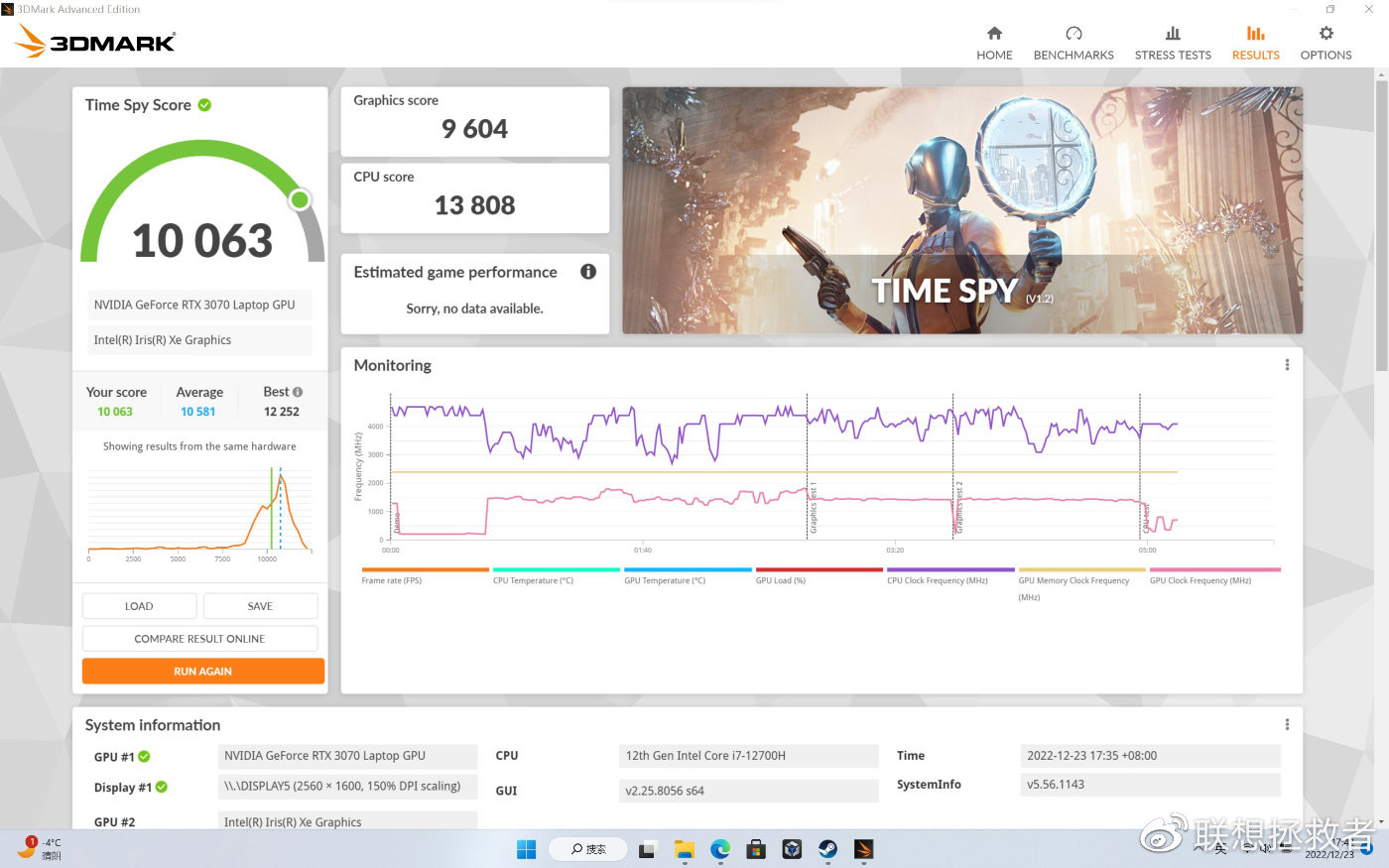Open Steam from the taskbar
The width and height of the screenshot is (1389, 868).
coord(827,849)
